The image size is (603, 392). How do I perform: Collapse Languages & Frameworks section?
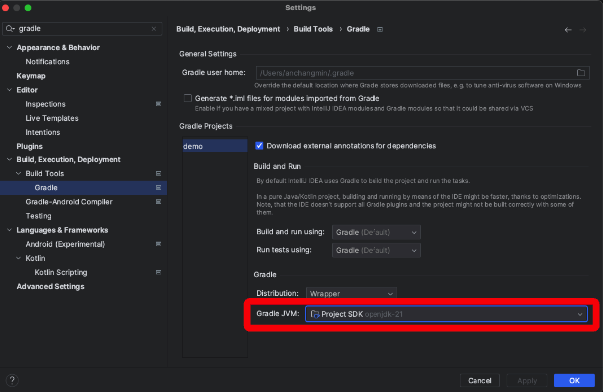click(9, 230)
